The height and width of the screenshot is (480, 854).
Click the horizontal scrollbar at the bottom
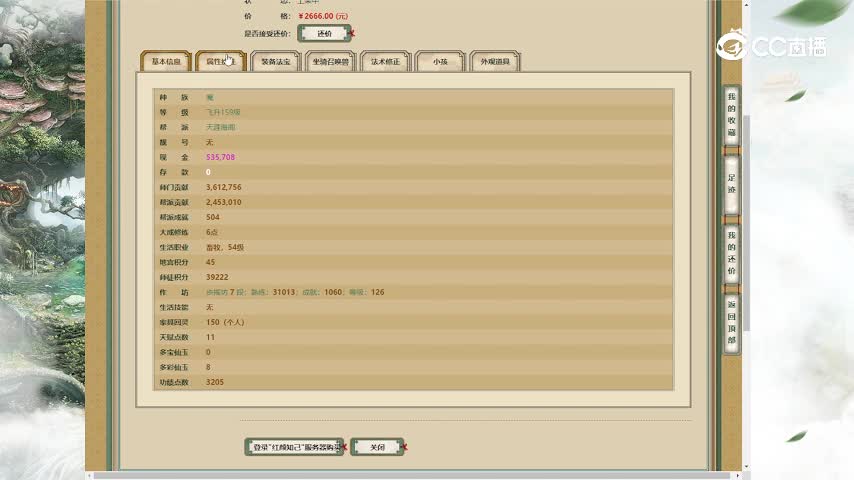click(400, 475)
